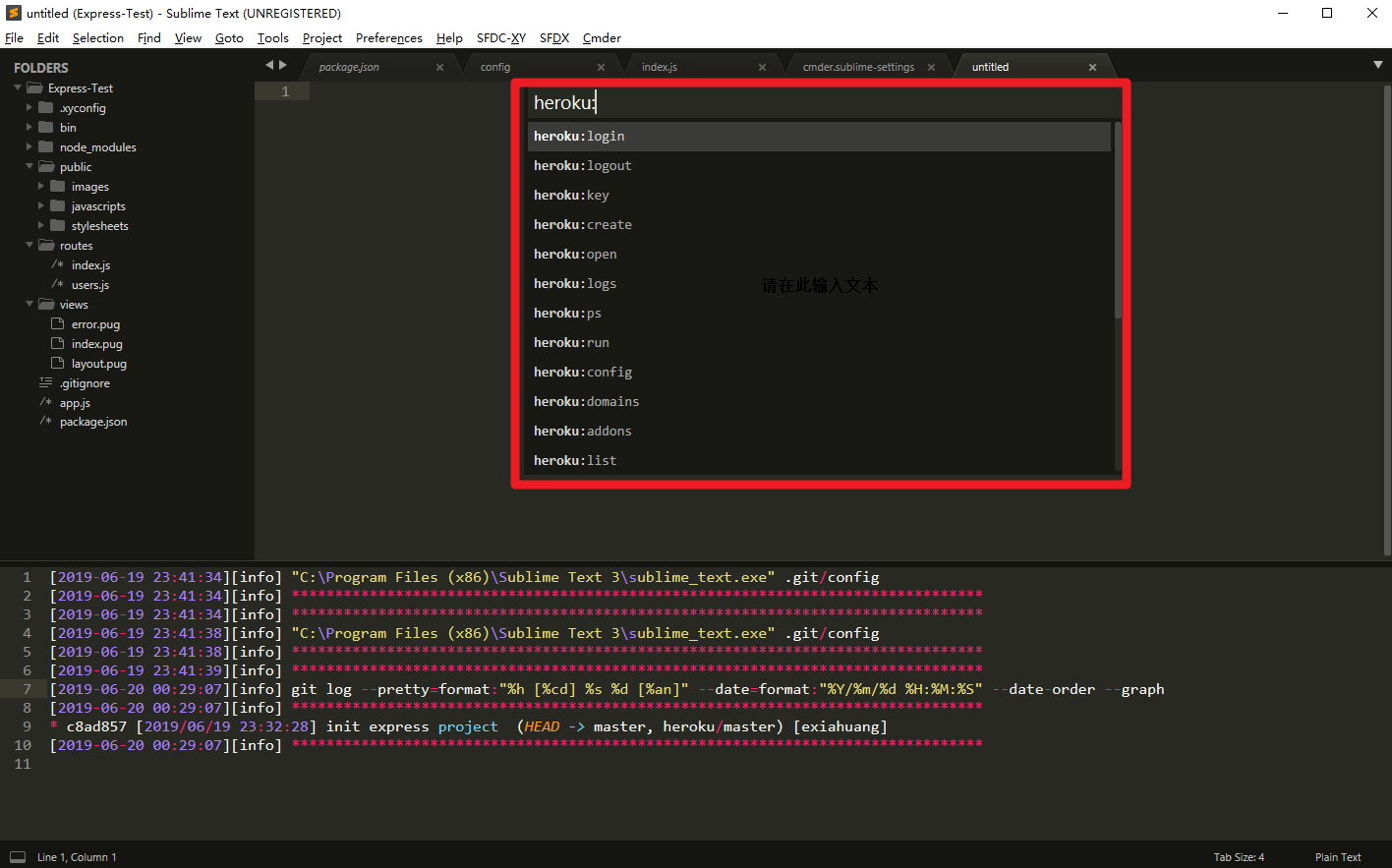Viewport: 1392px width, 868px height.
Task: Close the package.json tab
Action: [439, 67]
